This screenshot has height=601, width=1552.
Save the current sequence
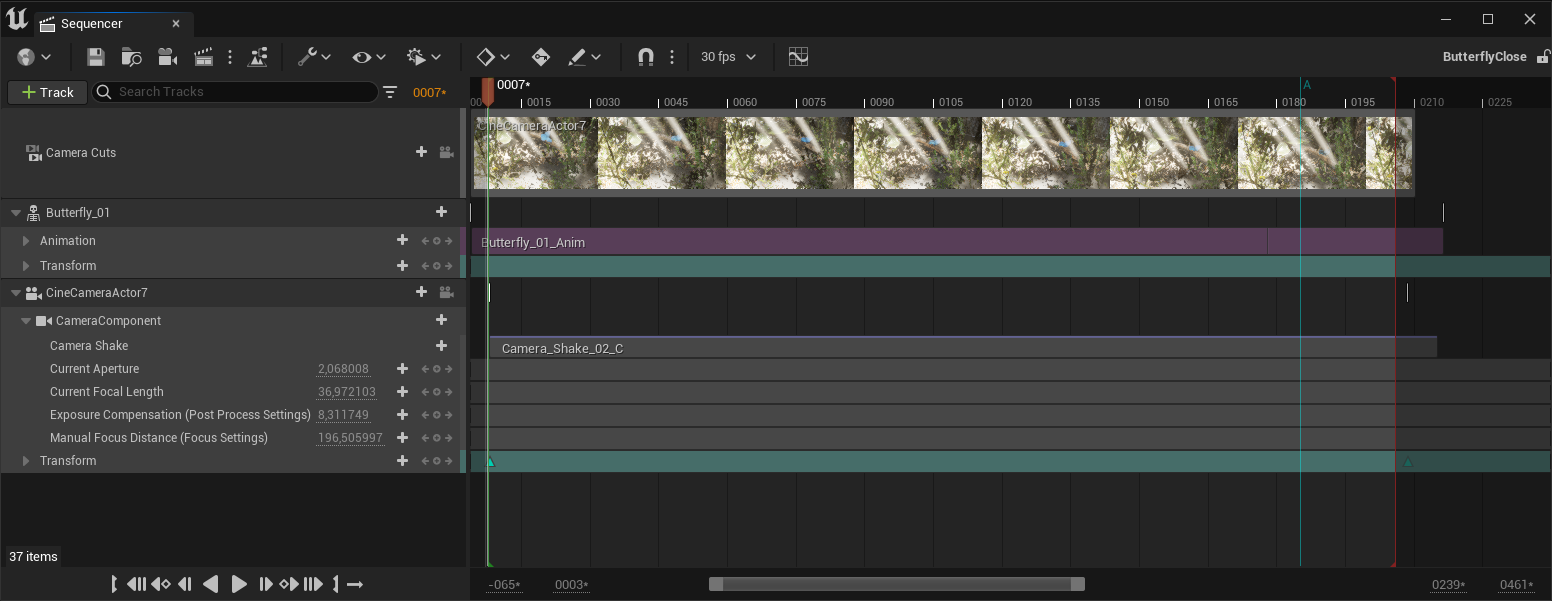[x=96, y=57]
